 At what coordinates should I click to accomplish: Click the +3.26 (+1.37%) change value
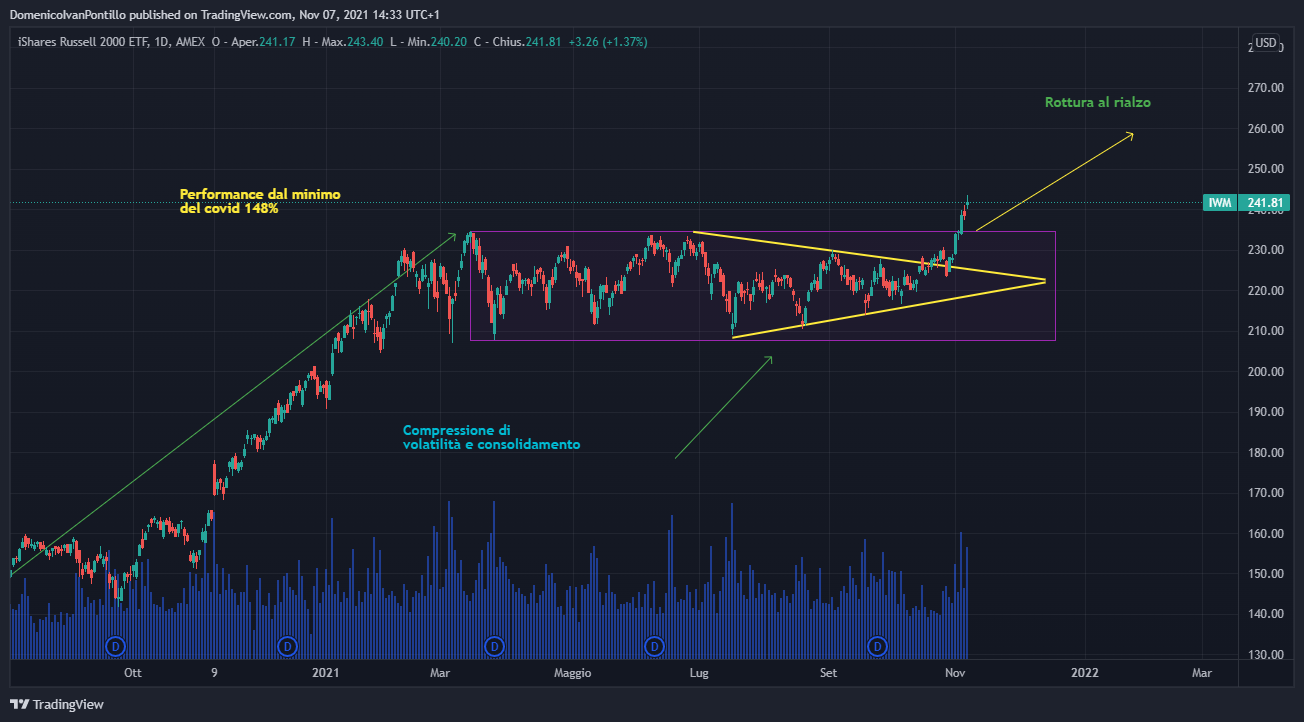click(608, 42)
